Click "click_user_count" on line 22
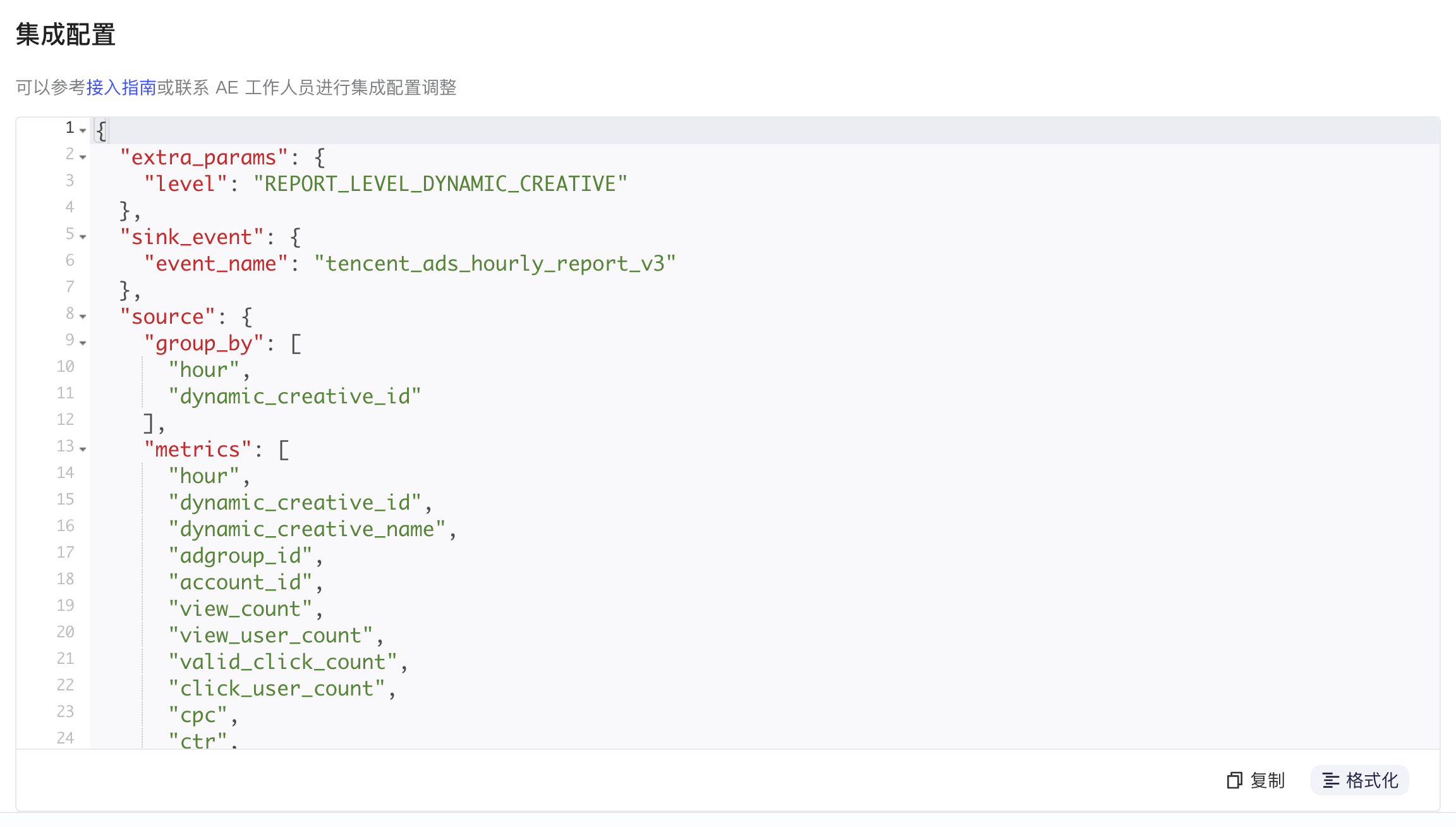 [x=276, y=689]
